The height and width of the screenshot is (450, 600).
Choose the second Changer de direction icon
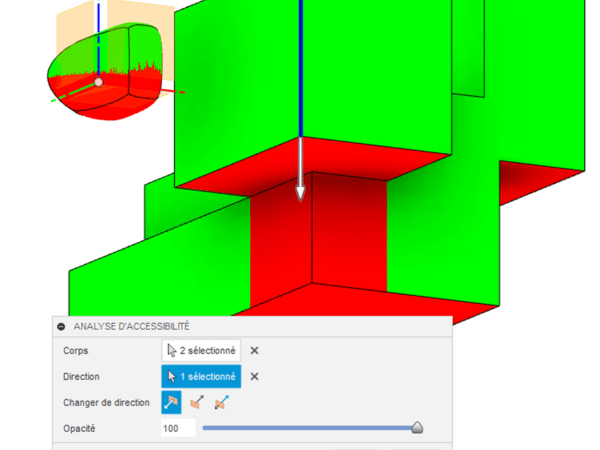[197, 403]
